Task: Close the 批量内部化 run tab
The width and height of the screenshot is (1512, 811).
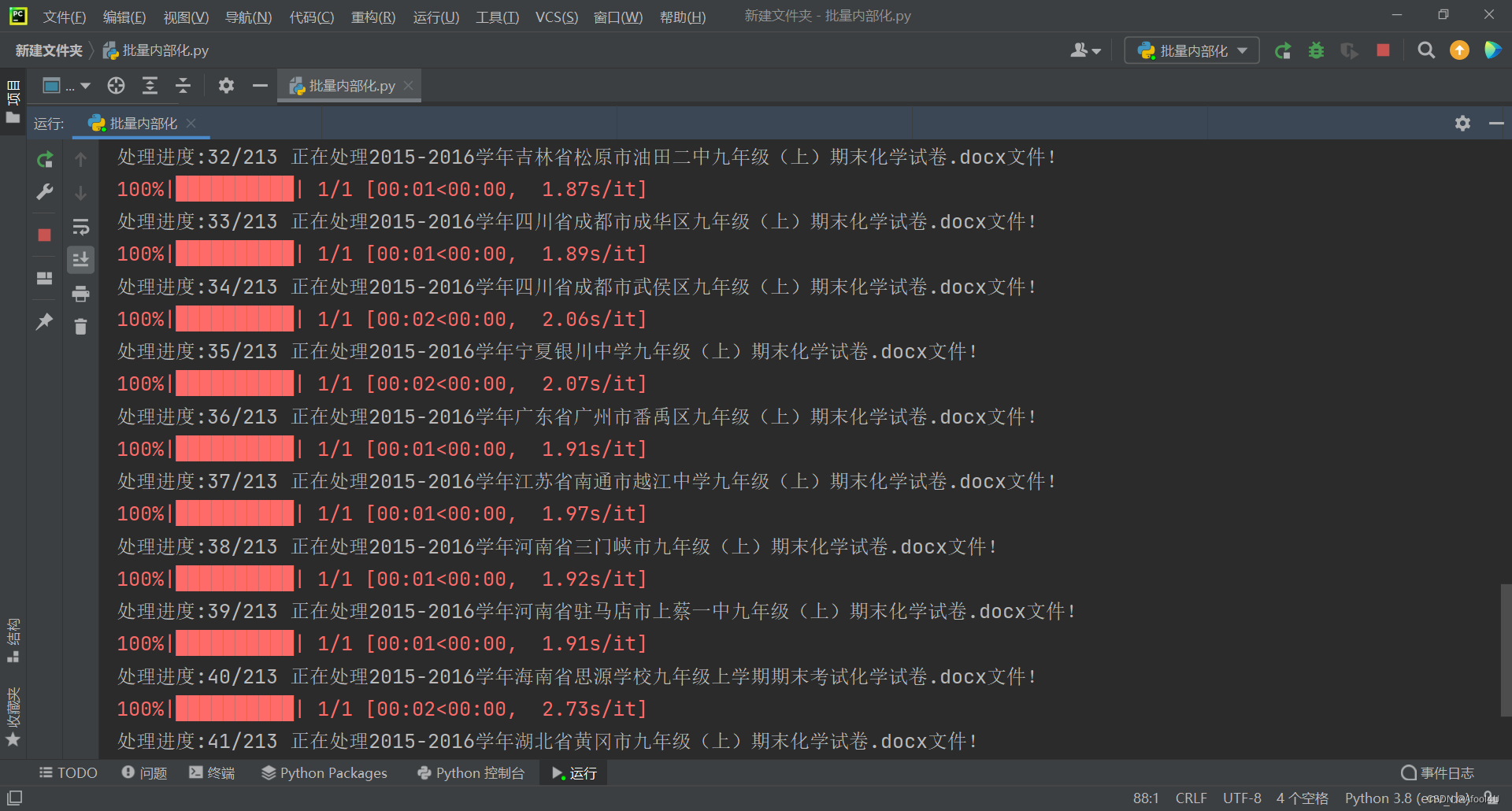Action: coord(191,124)
